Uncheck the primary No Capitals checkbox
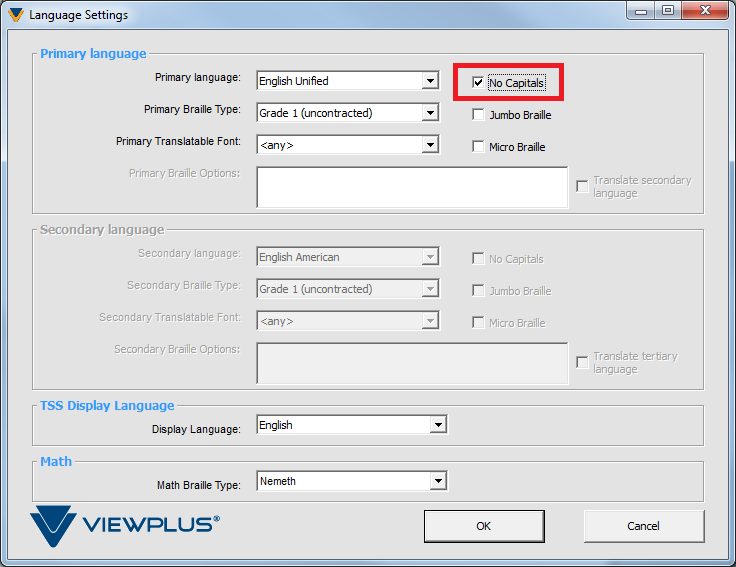The height and width of the screenshot is (567, 736). pos(479,83)
